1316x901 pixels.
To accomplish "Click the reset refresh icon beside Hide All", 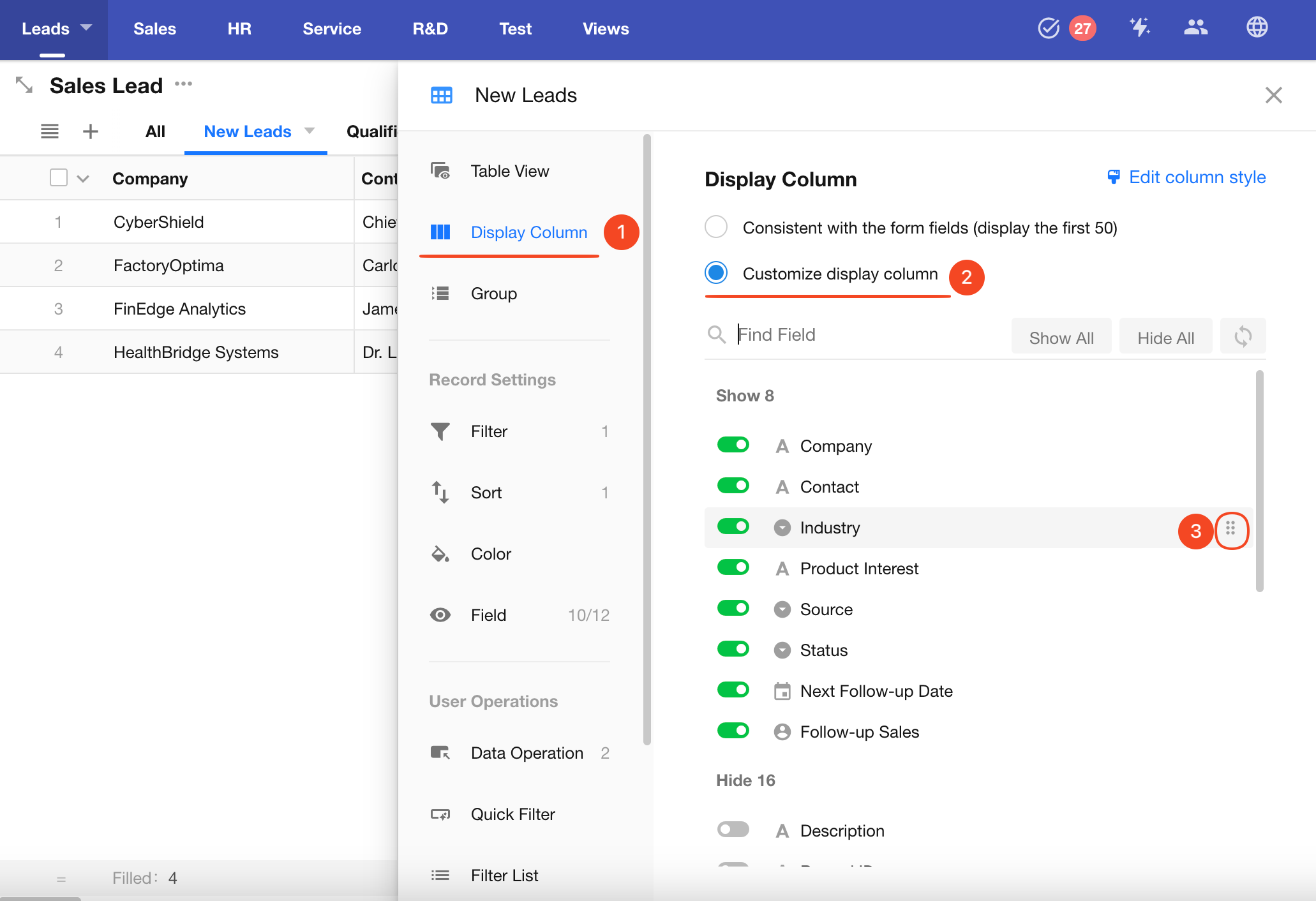I will click(1243, 336).
